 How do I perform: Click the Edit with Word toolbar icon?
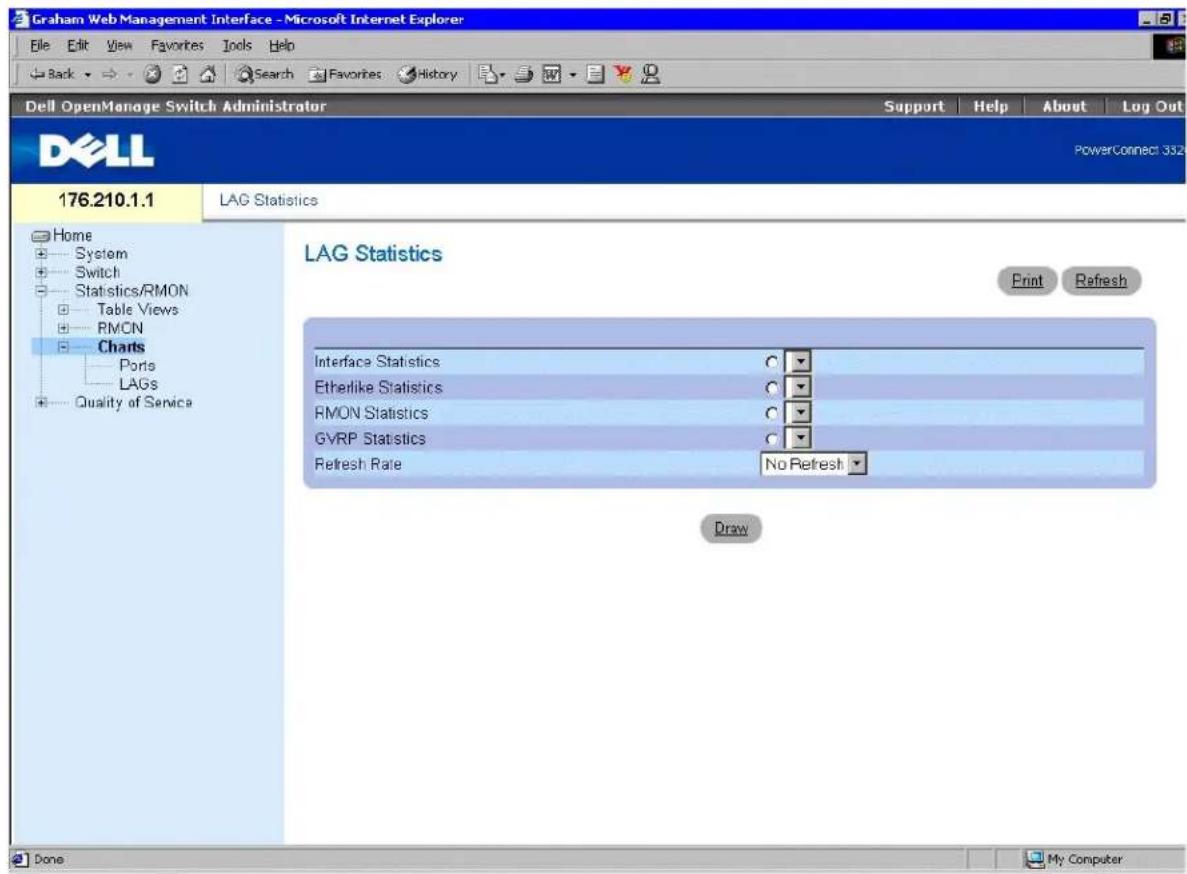tap(552, 74)
